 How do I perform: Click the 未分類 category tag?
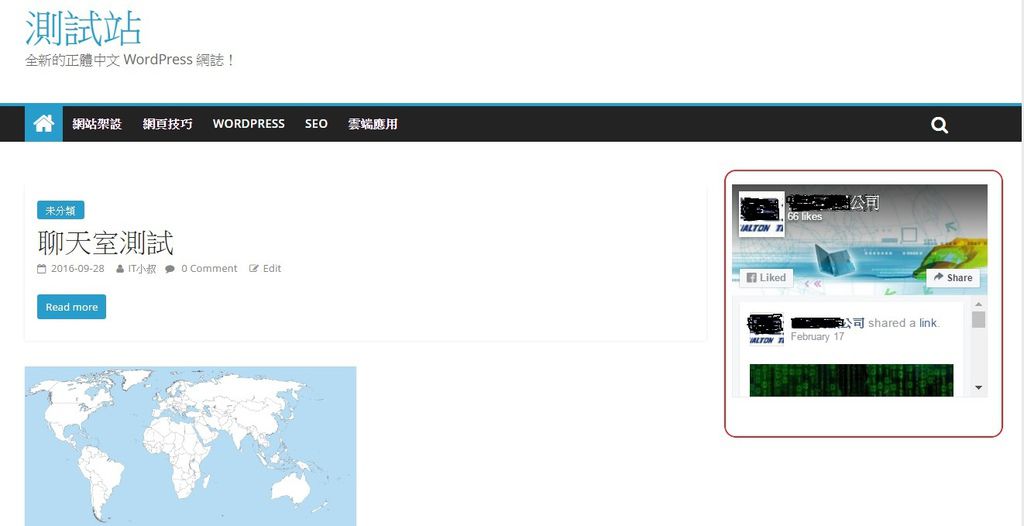pyautogui.click(x=61, y=210)
